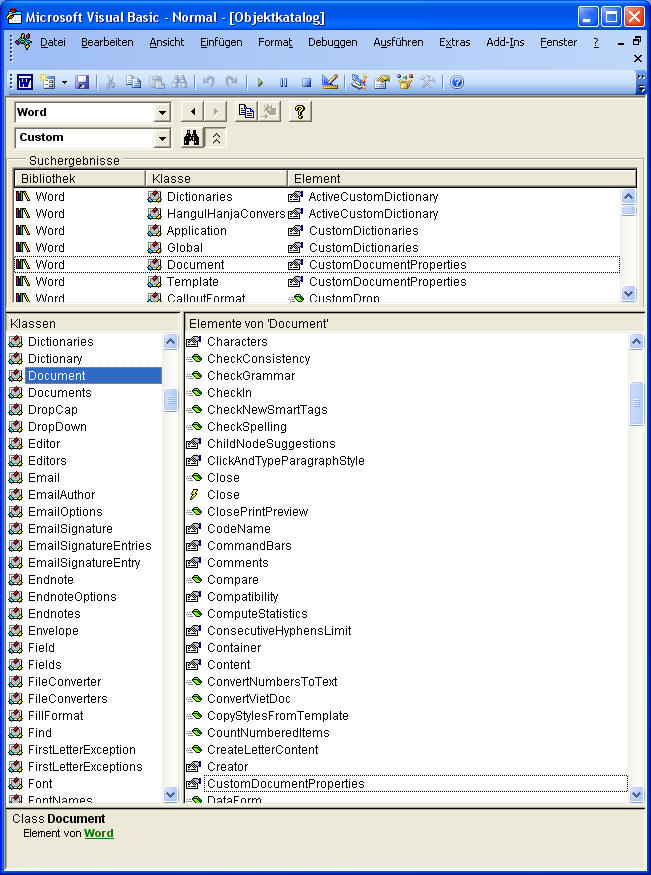Click the Insert UserForm toolbar icon
Image resolution: width=651 pixels, height=875 pixels.
pyautogui.click(x=48, y=83)
